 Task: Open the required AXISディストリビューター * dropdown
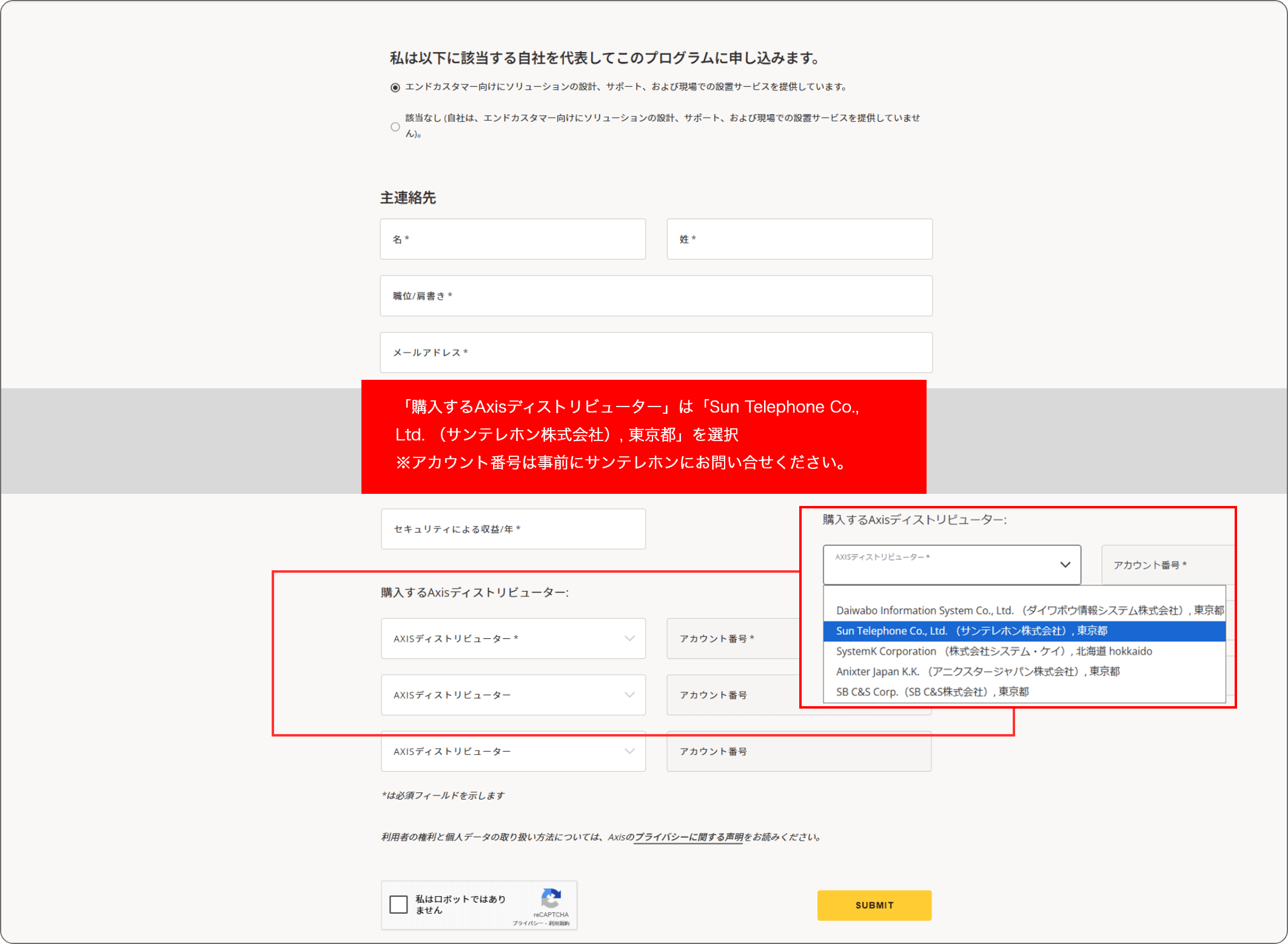point(513,638)
